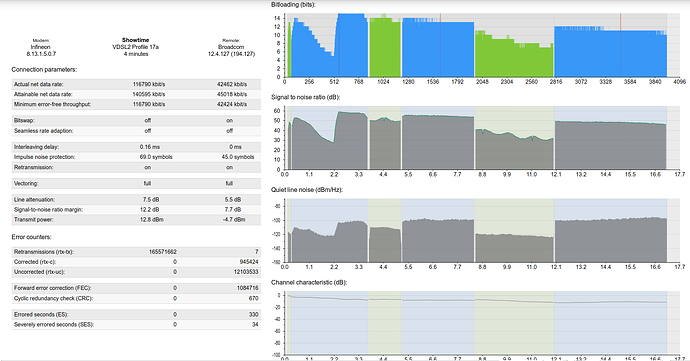Click the "Broadcom" remote name
The width and height of the screenshot is (690, 361).
tap(231, 47)
